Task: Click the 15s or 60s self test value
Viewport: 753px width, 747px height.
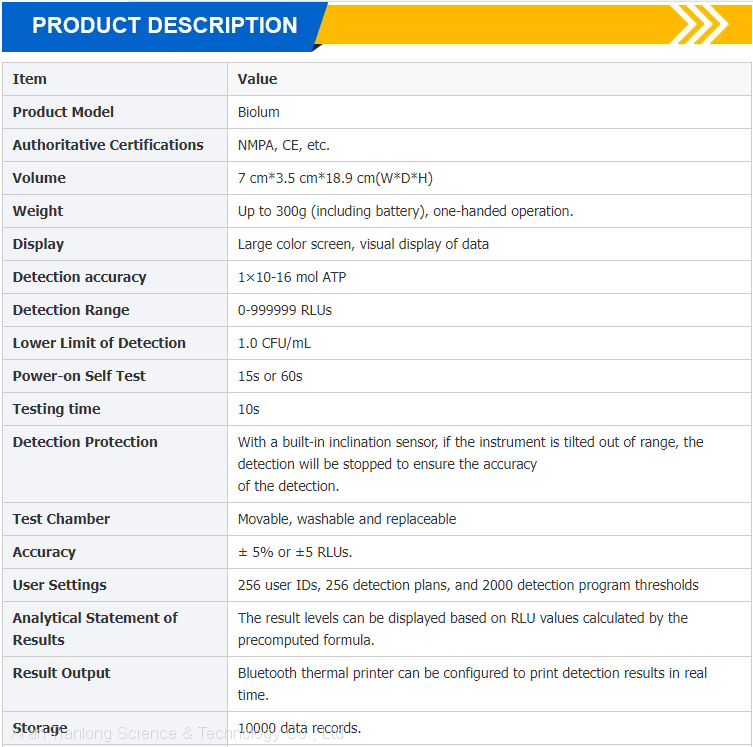Action: point(270,376)
